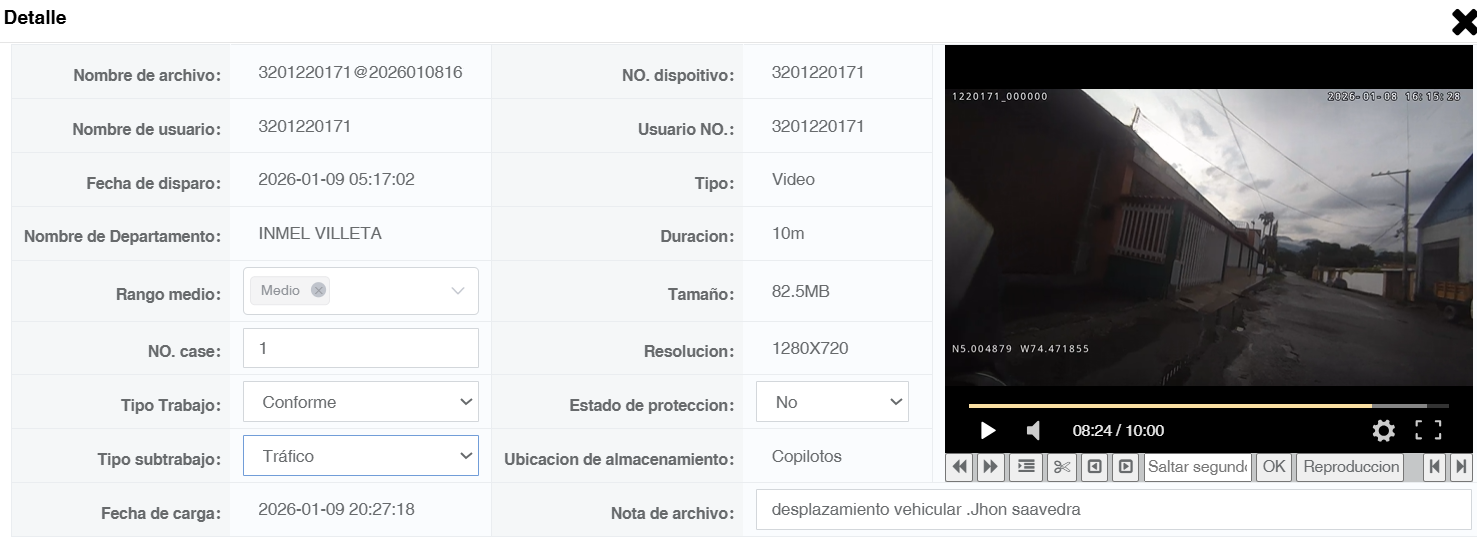The width and height of the screenshot is (1477, 541).
Task: Seek on the video progress bar
Action: [1209, 406]
